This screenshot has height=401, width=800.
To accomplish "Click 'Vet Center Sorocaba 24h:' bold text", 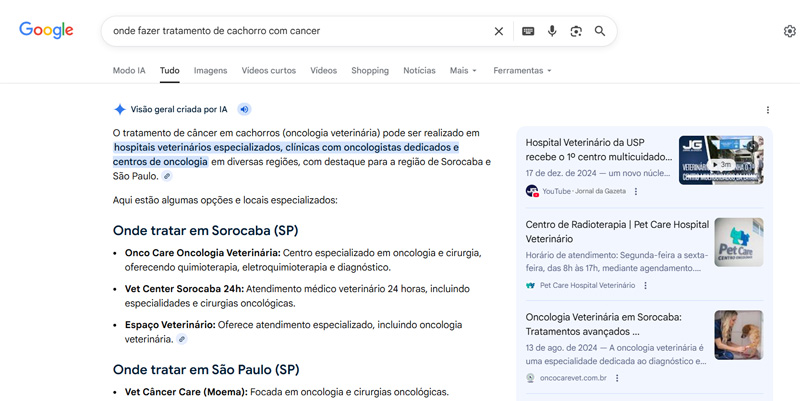I will tap(185, 289).
